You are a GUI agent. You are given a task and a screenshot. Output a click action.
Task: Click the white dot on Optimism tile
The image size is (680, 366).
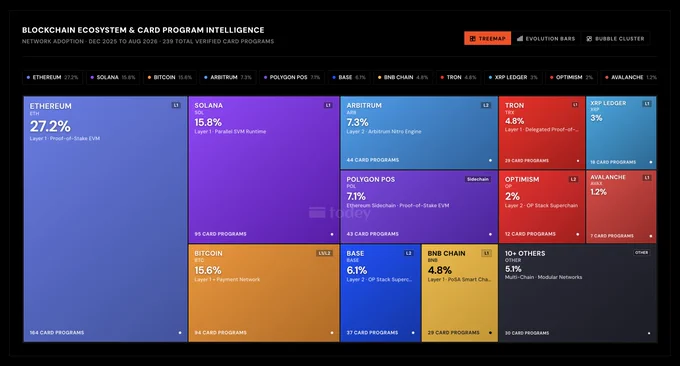coord(578,234)
